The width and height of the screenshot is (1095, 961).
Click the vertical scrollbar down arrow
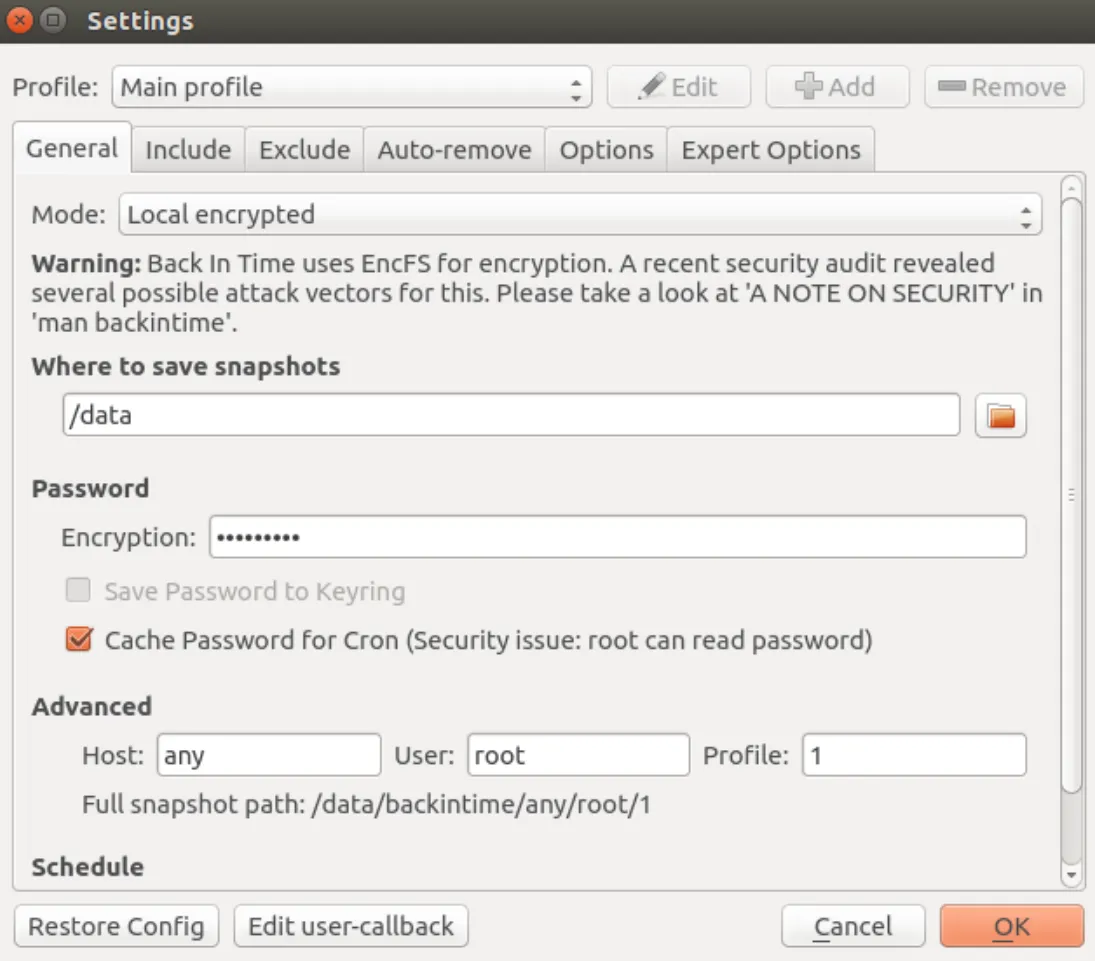point(1071,875)
